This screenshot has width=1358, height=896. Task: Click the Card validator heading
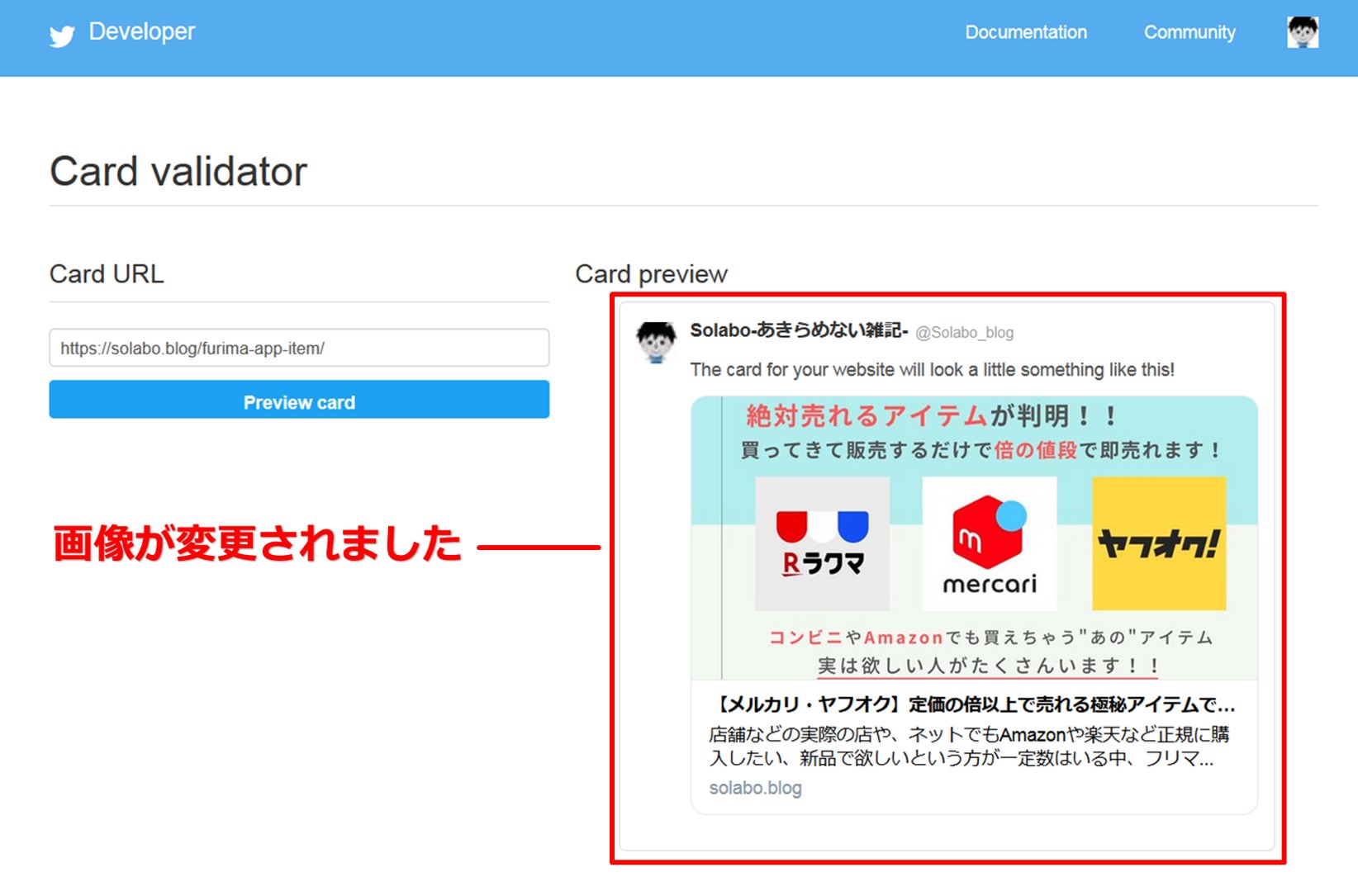click(x=178, y=172)
